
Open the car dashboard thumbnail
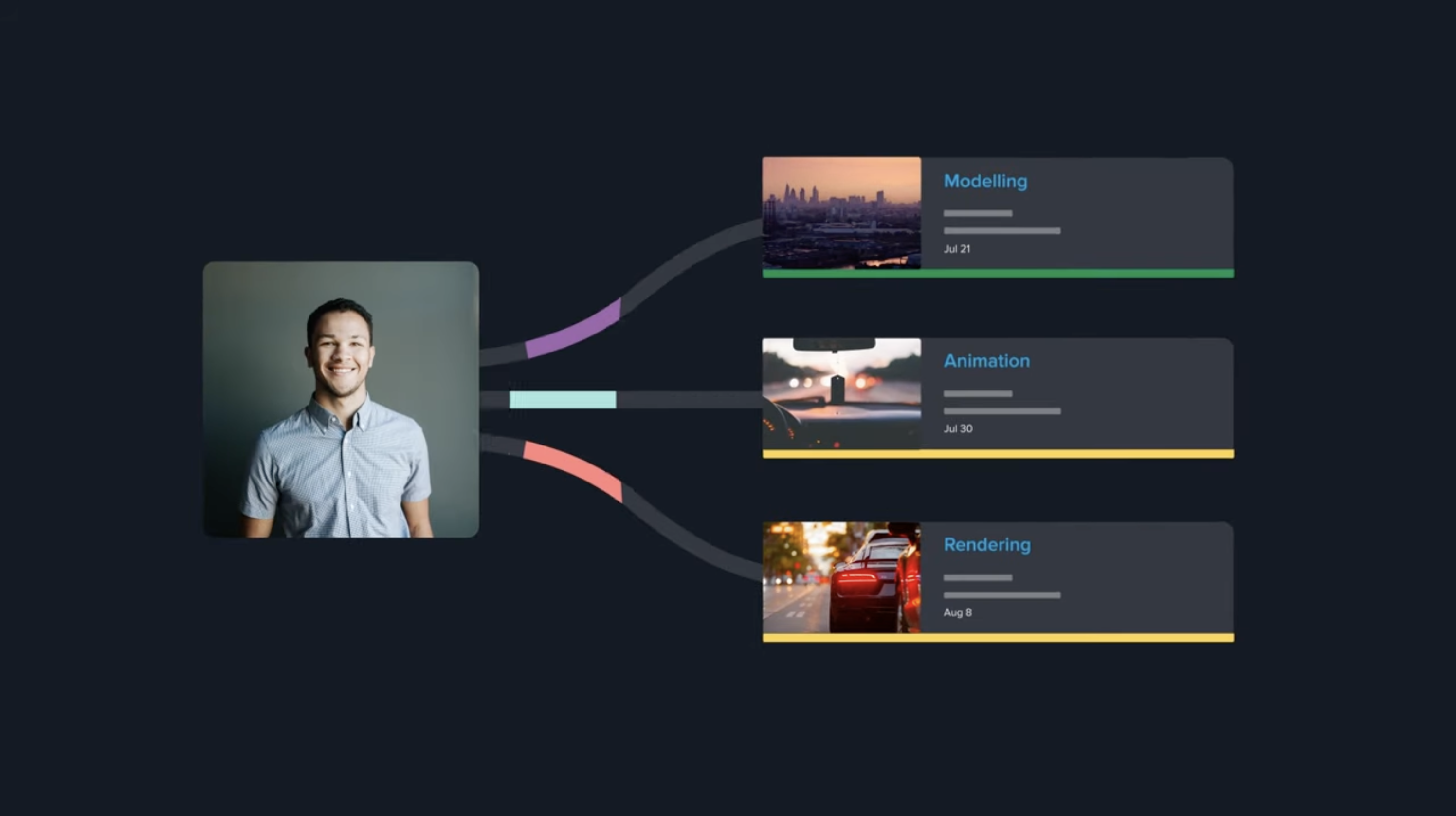pyautogui.click(x=841, y=393)
